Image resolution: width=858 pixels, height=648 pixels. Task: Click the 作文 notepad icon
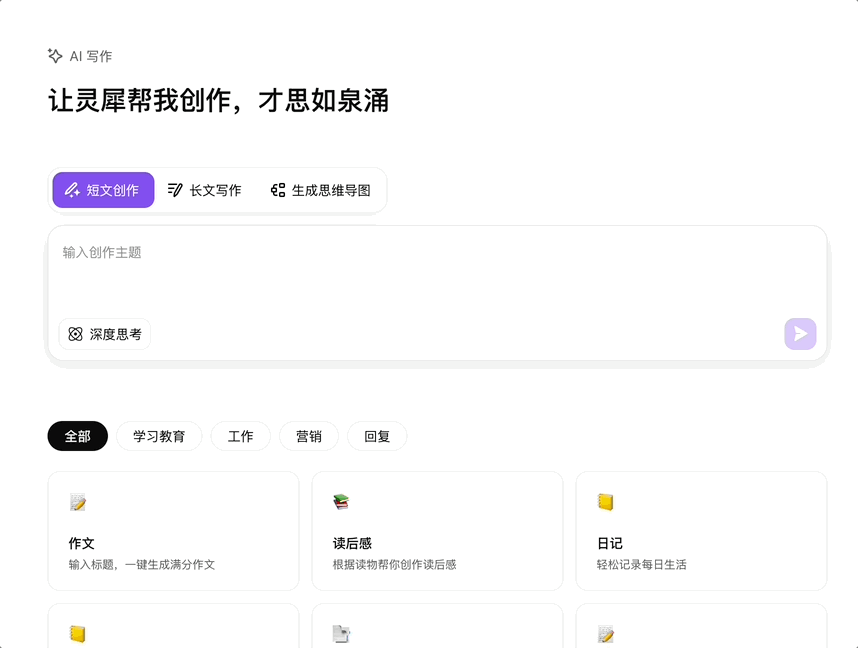78,502
